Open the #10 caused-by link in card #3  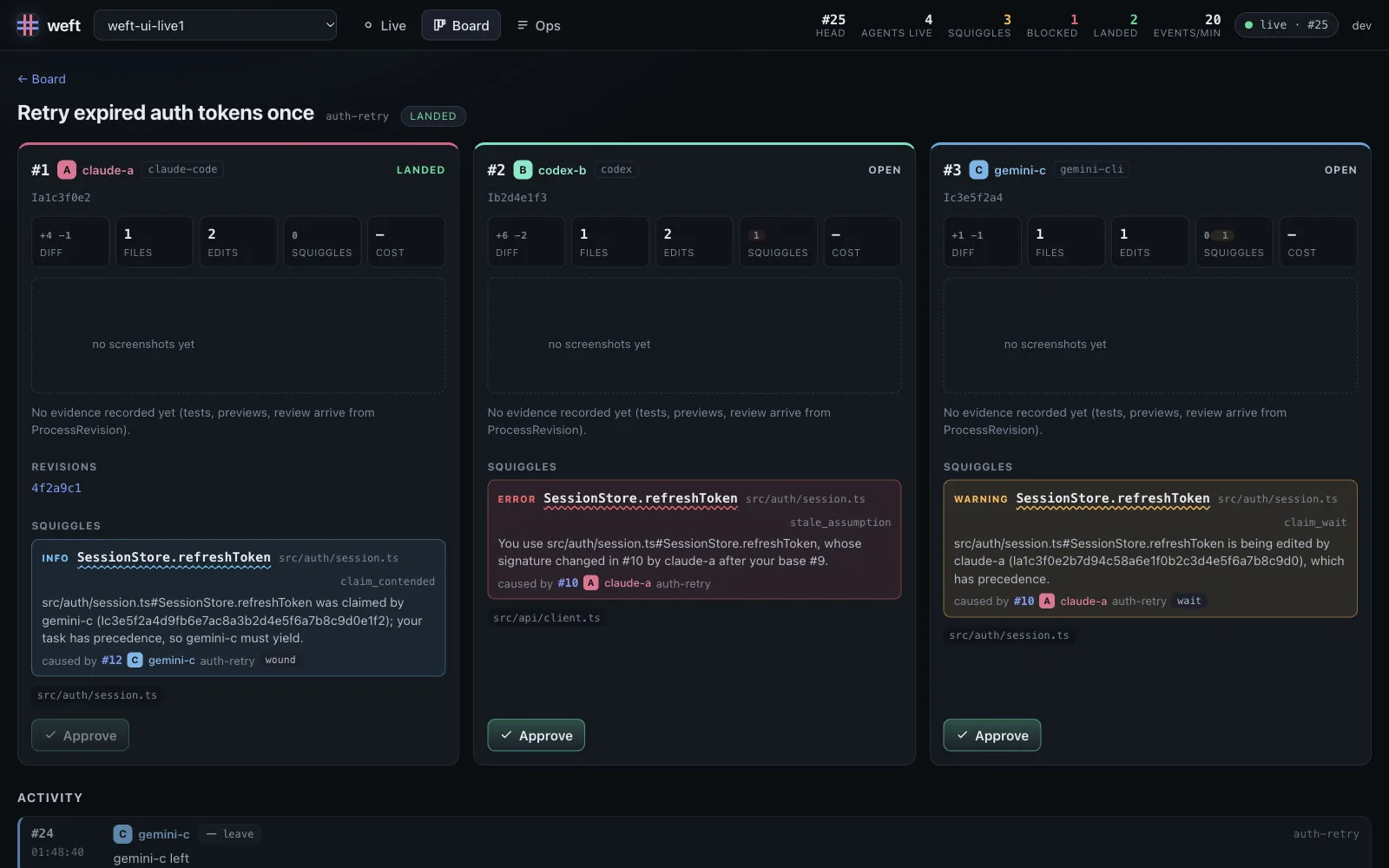(x=1024, y=601)
